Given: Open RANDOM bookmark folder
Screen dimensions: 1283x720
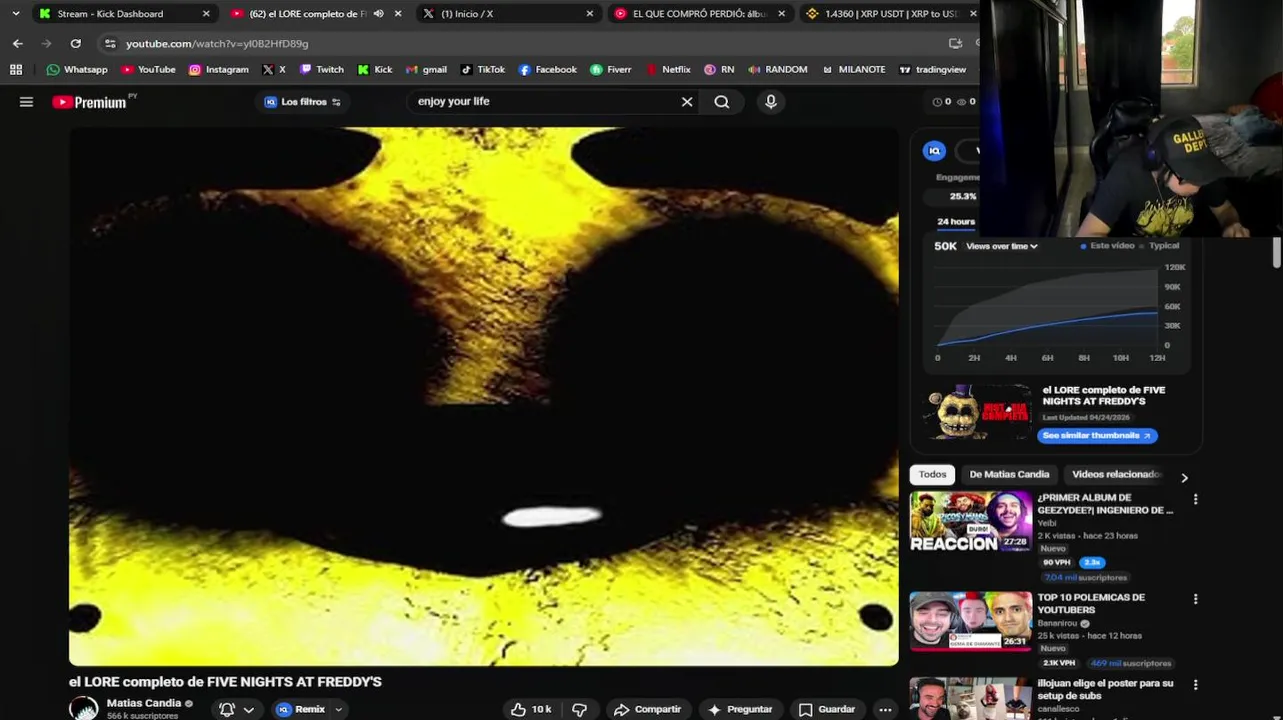Looking at the screenshot, I should pyautogui.click(x=777, y=69).
